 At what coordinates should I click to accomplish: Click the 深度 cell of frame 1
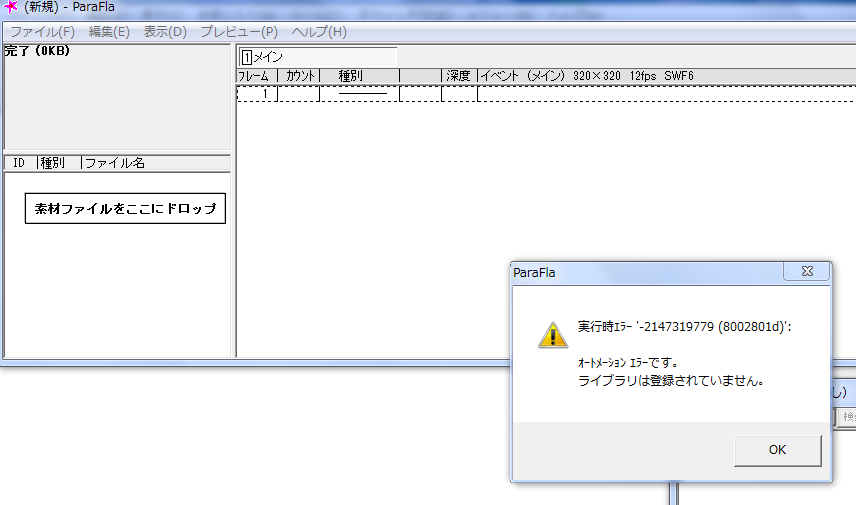459,94
